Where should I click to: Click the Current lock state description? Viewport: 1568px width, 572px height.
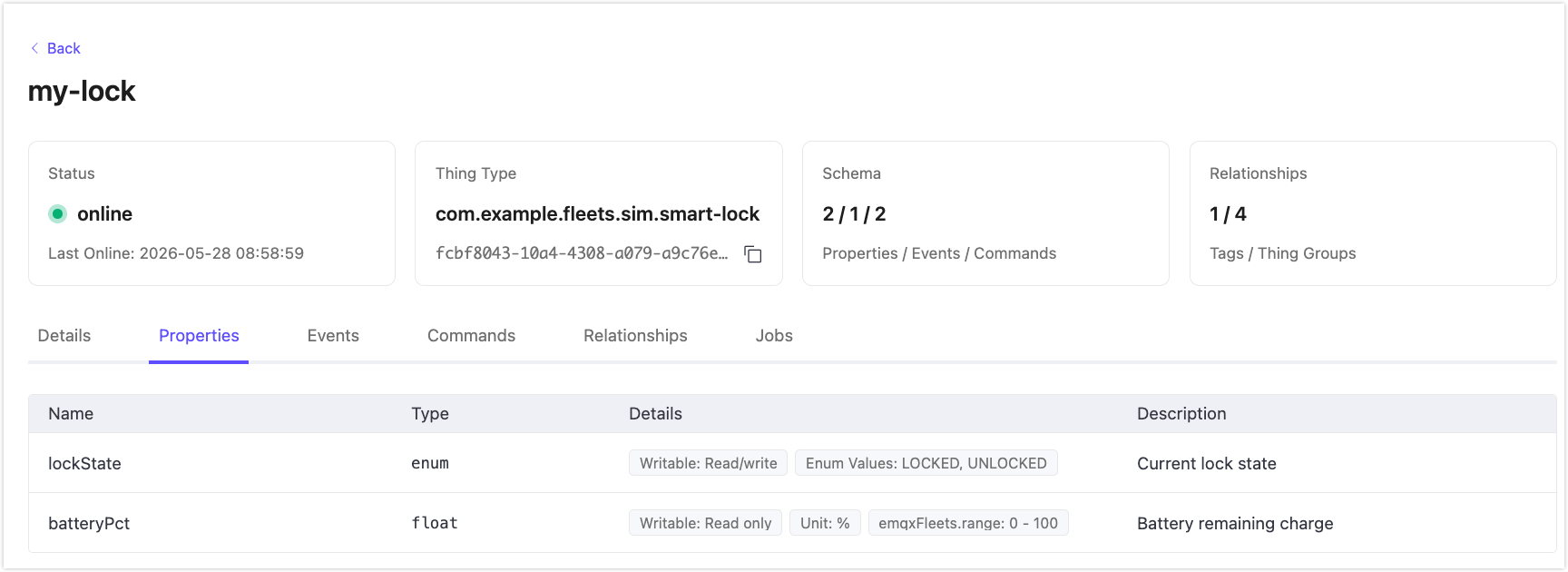(1207, 464)
